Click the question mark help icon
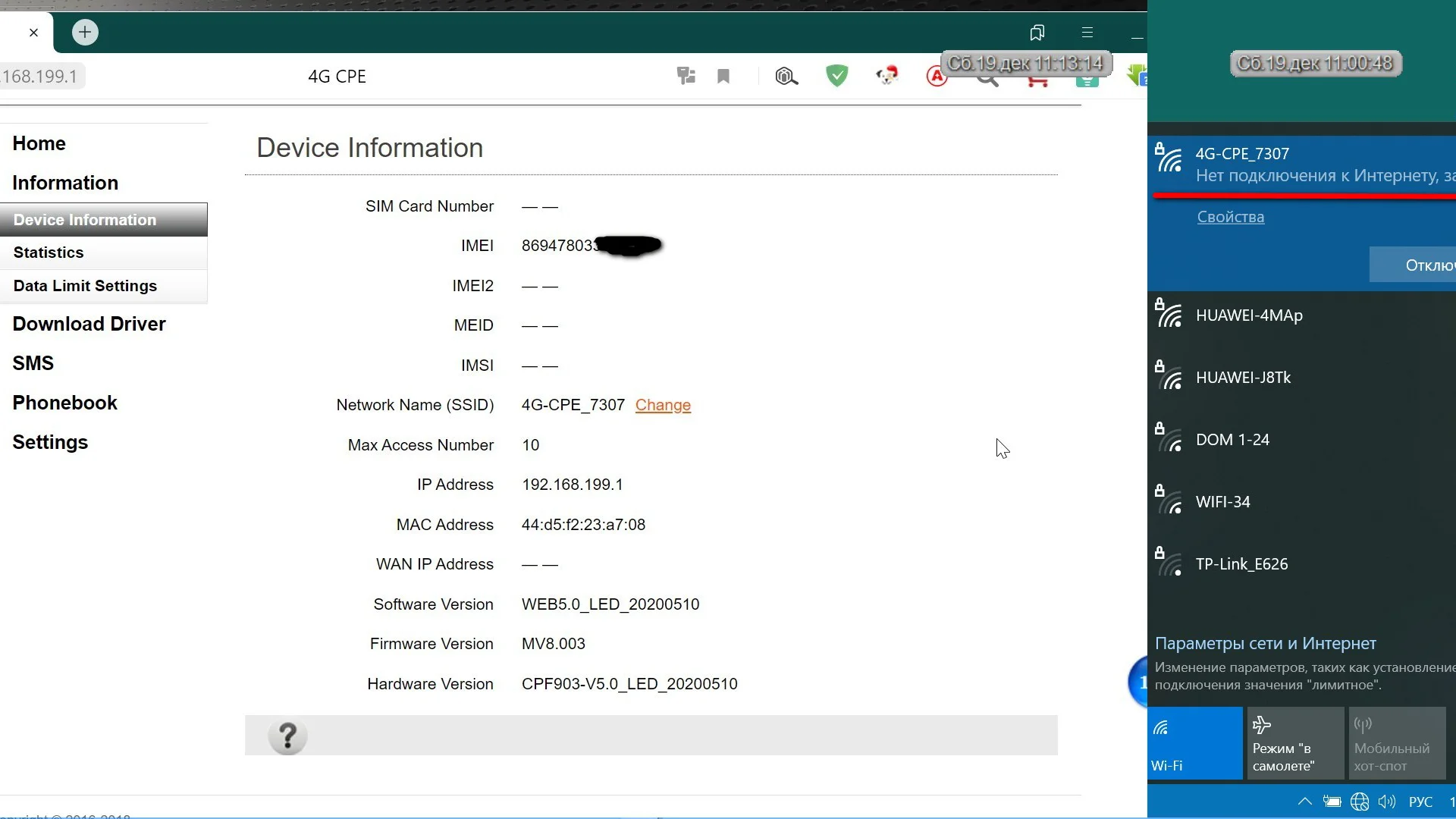The image size is (1456, 819). [287, 736]
